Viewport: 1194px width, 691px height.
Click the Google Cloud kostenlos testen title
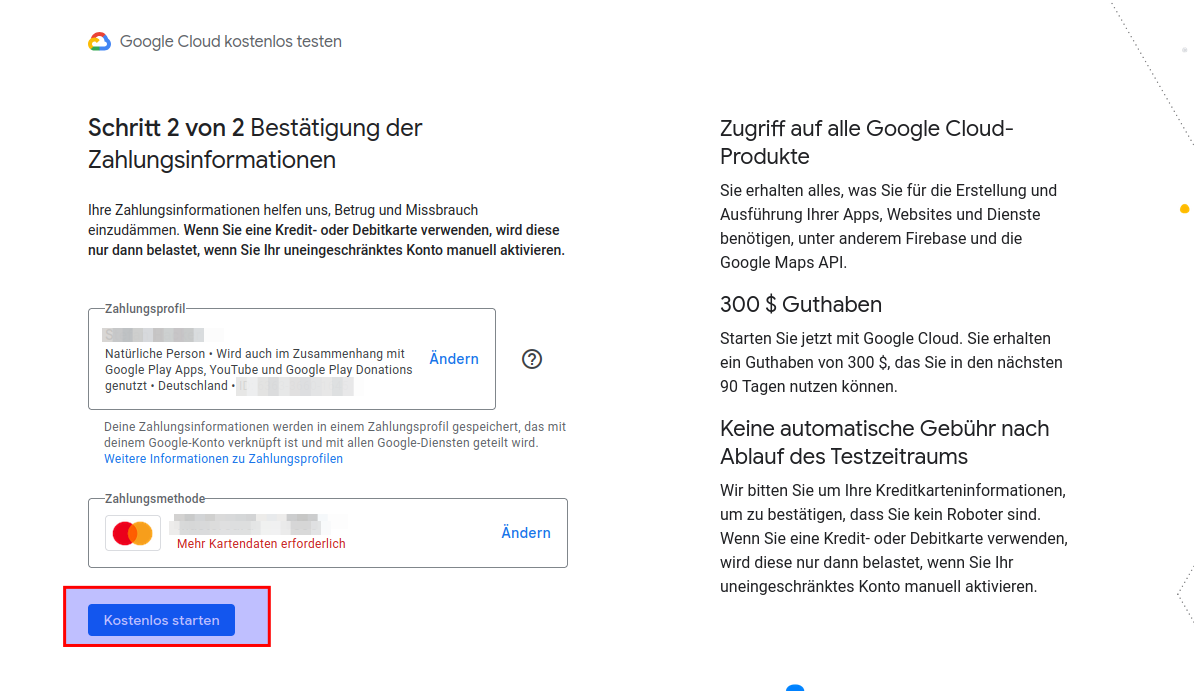pyautogui.click(x=230, y=42)
